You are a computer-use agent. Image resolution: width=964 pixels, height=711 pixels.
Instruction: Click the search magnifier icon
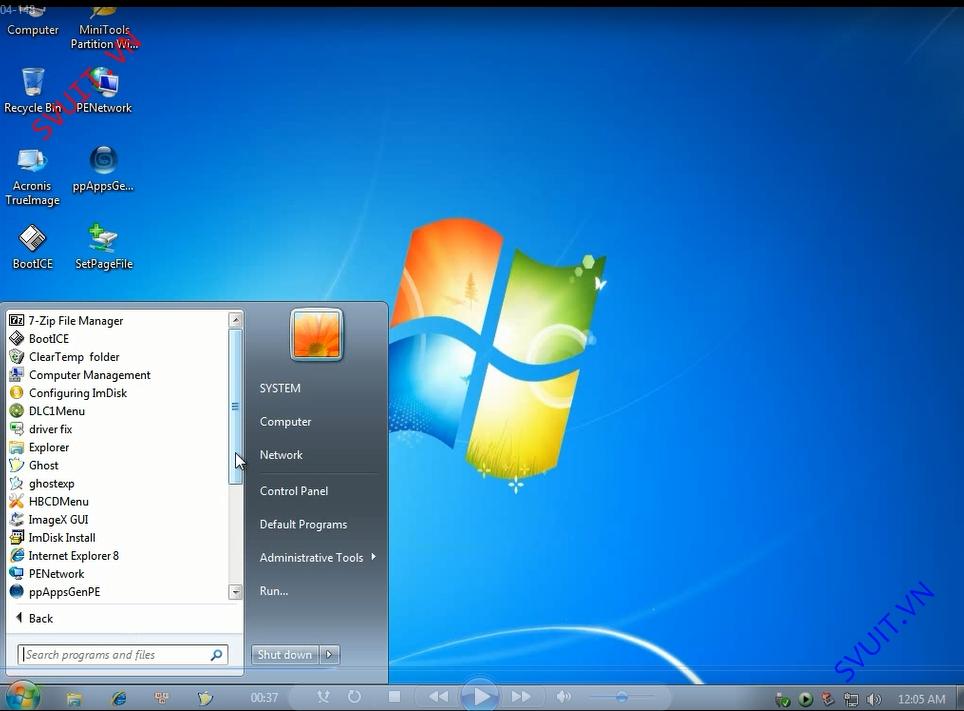pyautogui.click(x=216, y=655)
